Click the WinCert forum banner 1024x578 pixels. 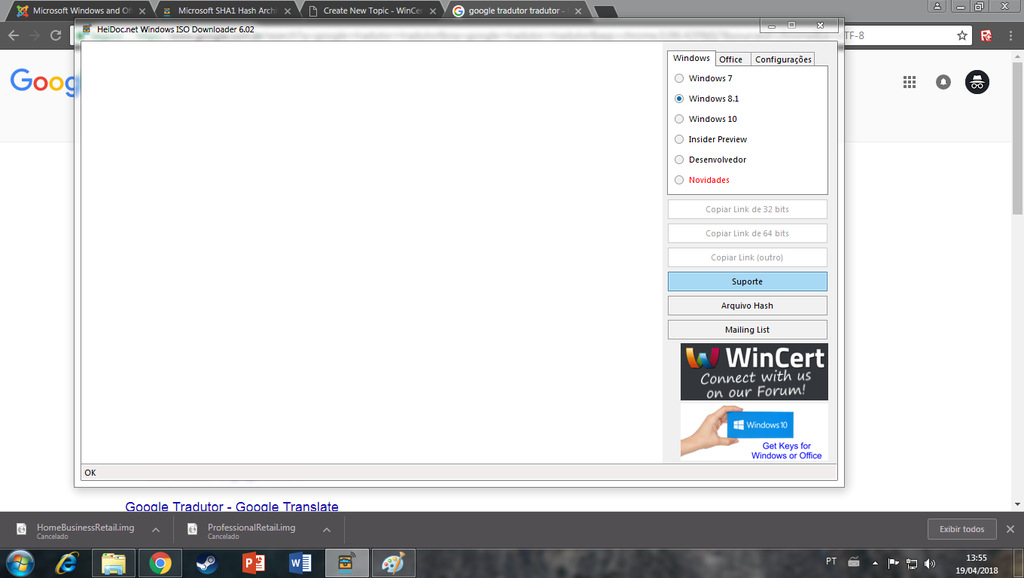click(754, 372)
